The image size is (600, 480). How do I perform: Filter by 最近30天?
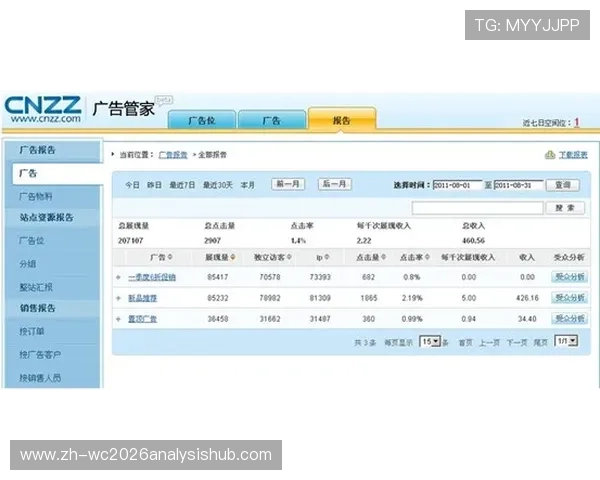(218, 185)
